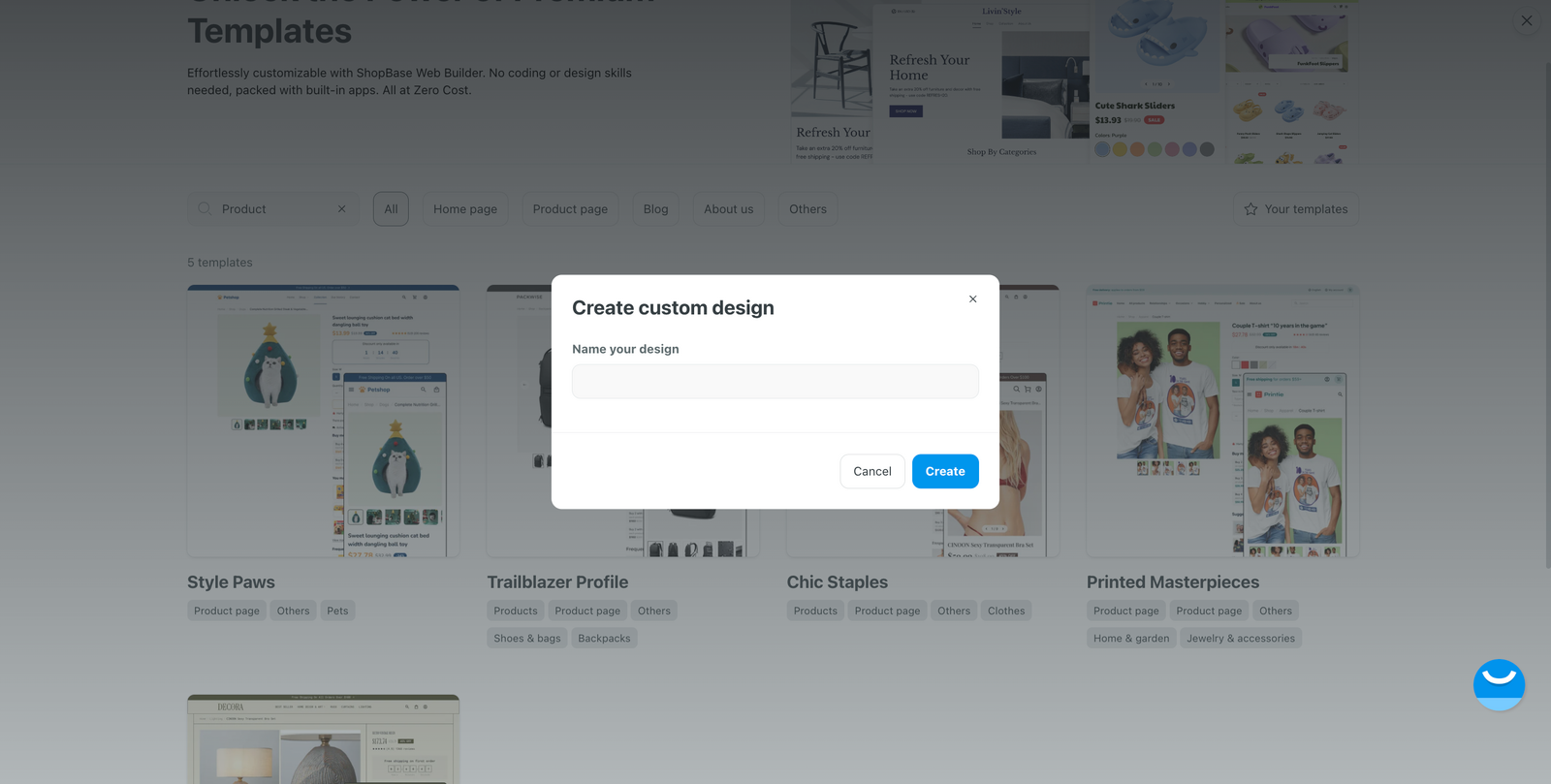This screenshot has height=784, width=1551.
Task: Click the blue Create button
Action: click(945, 471)
